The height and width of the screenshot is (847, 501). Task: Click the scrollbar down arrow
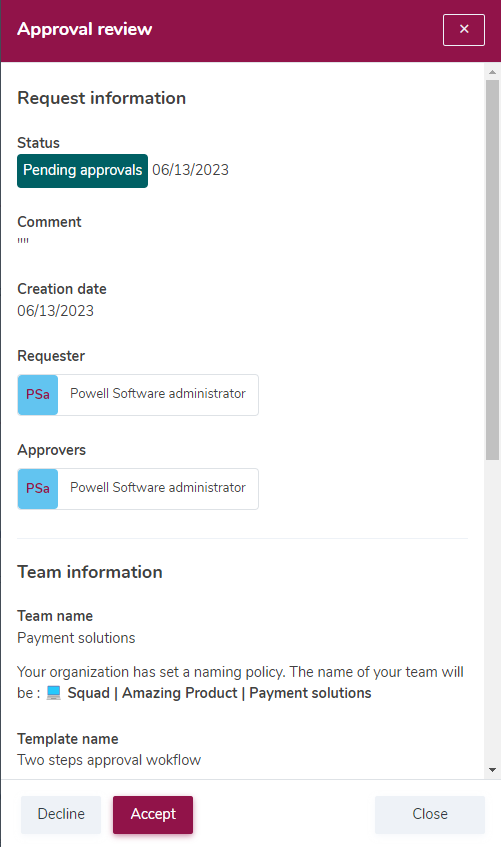[x=492, y=770]
